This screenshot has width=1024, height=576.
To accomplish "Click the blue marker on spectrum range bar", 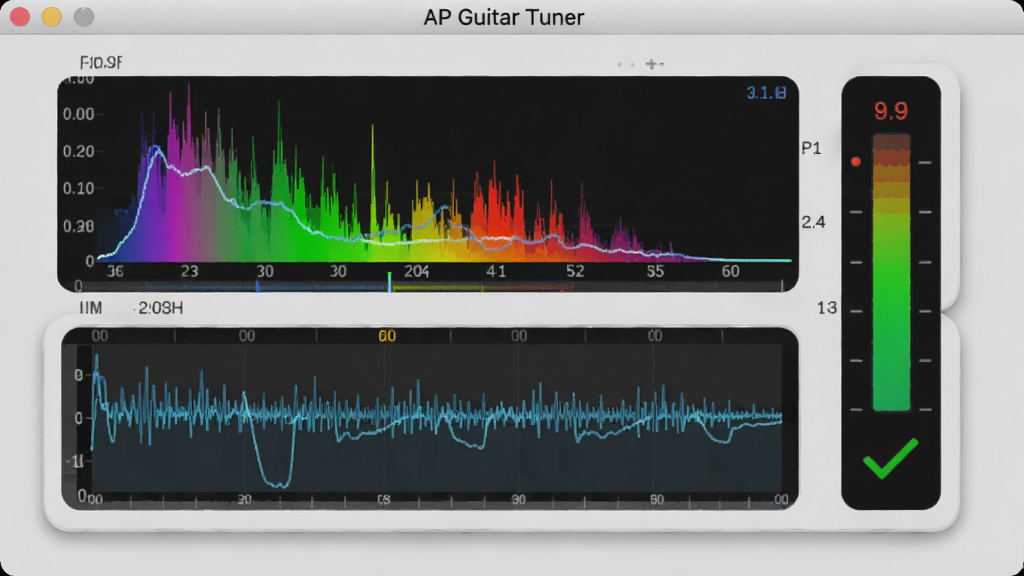I will coord(258,286).
